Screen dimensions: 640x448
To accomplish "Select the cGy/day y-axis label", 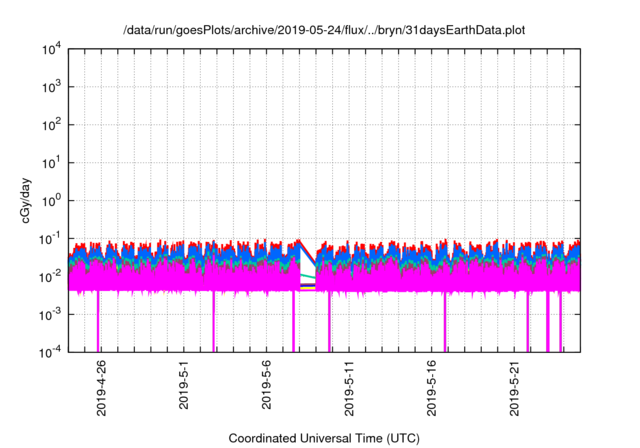I will (26, 200).
